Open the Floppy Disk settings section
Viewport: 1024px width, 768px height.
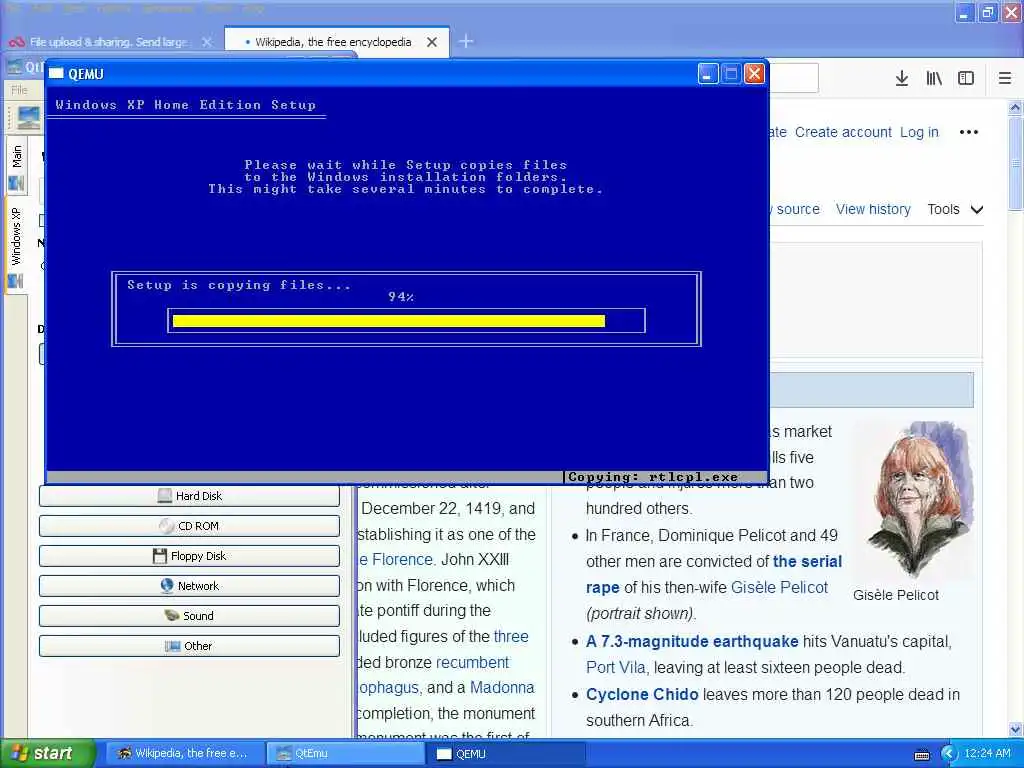189,556
